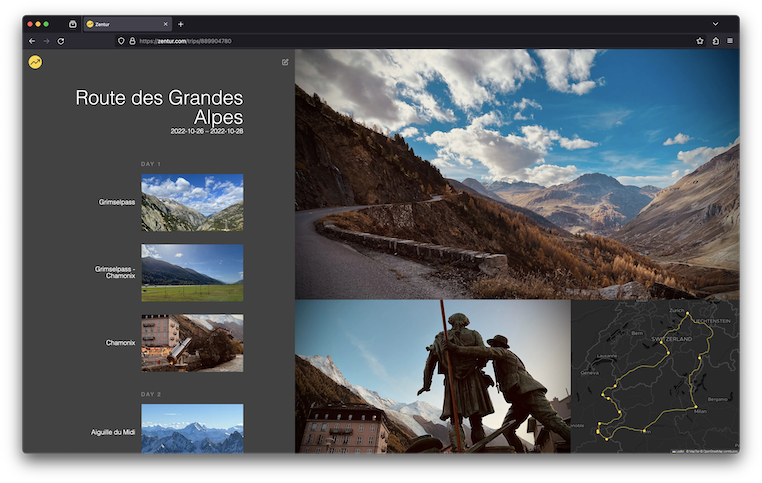The width and height of the screenshot is (762, 483).
Task: Go back using browser back arrow
Action: 32,41
